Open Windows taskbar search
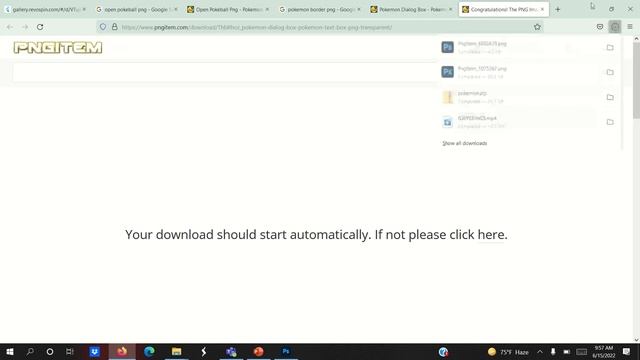 (30, 351)
